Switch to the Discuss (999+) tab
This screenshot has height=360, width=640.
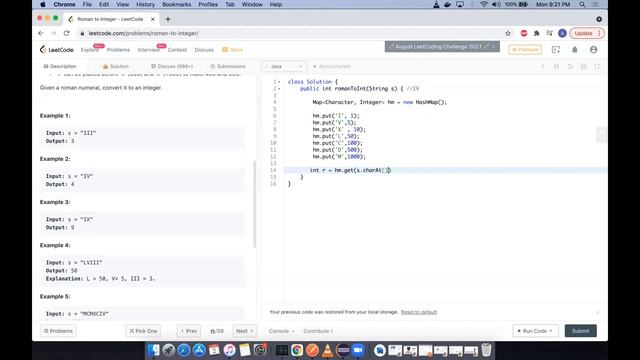tap(172, 66)
